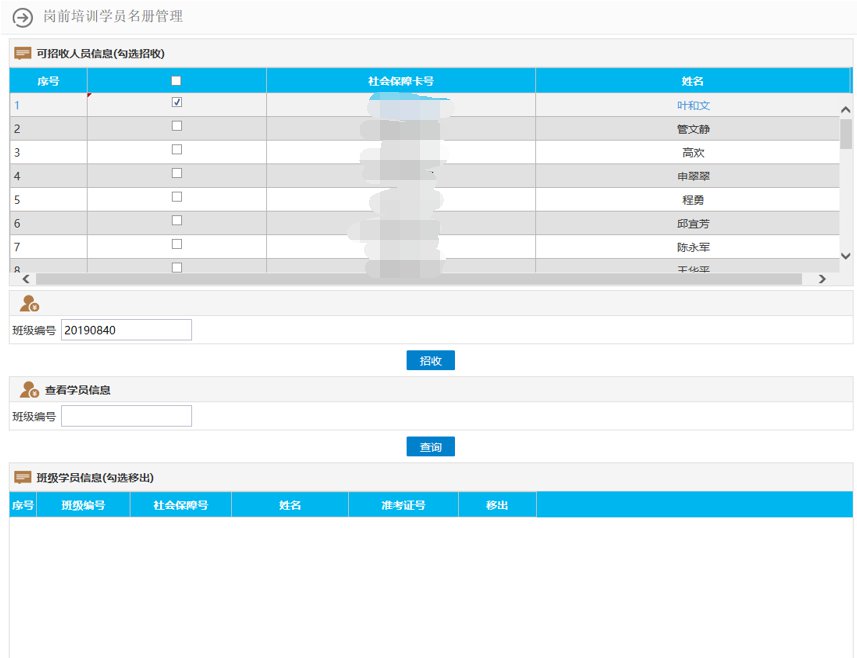Click the 招收 button
The image size is (857, 658).
[431, 361]
